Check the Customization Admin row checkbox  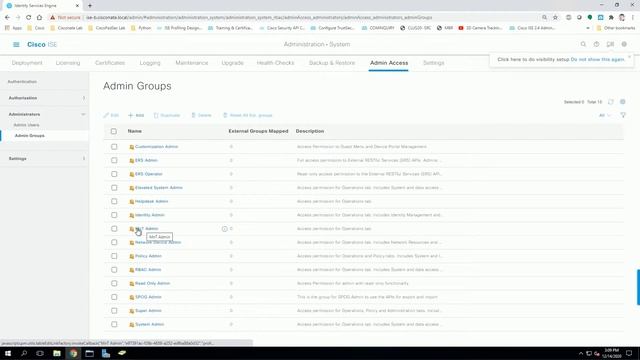114,147
